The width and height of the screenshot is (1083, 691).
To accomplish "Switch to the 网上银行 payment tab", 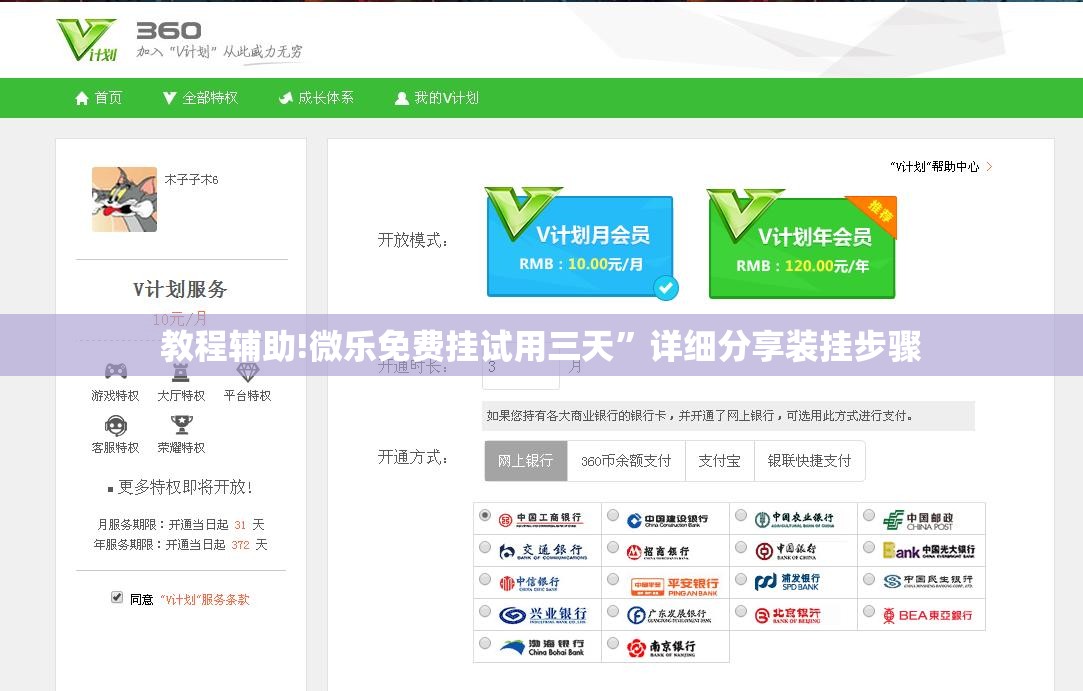I will [x=526, y=461].
